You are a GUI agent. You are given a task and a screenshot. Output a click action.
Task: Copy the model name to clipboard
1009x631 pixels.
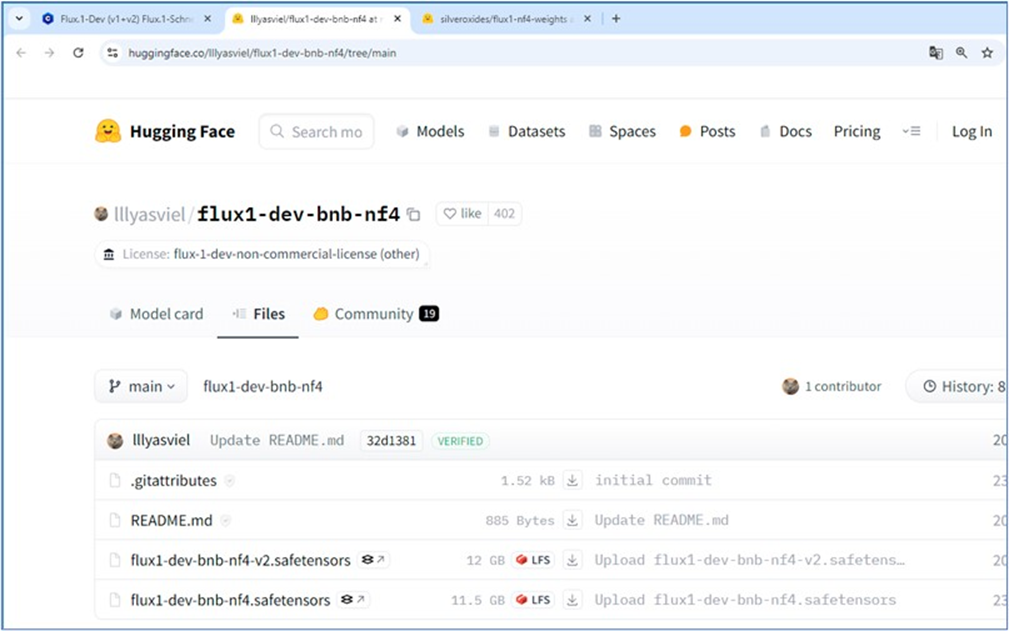tap(414, 215)
